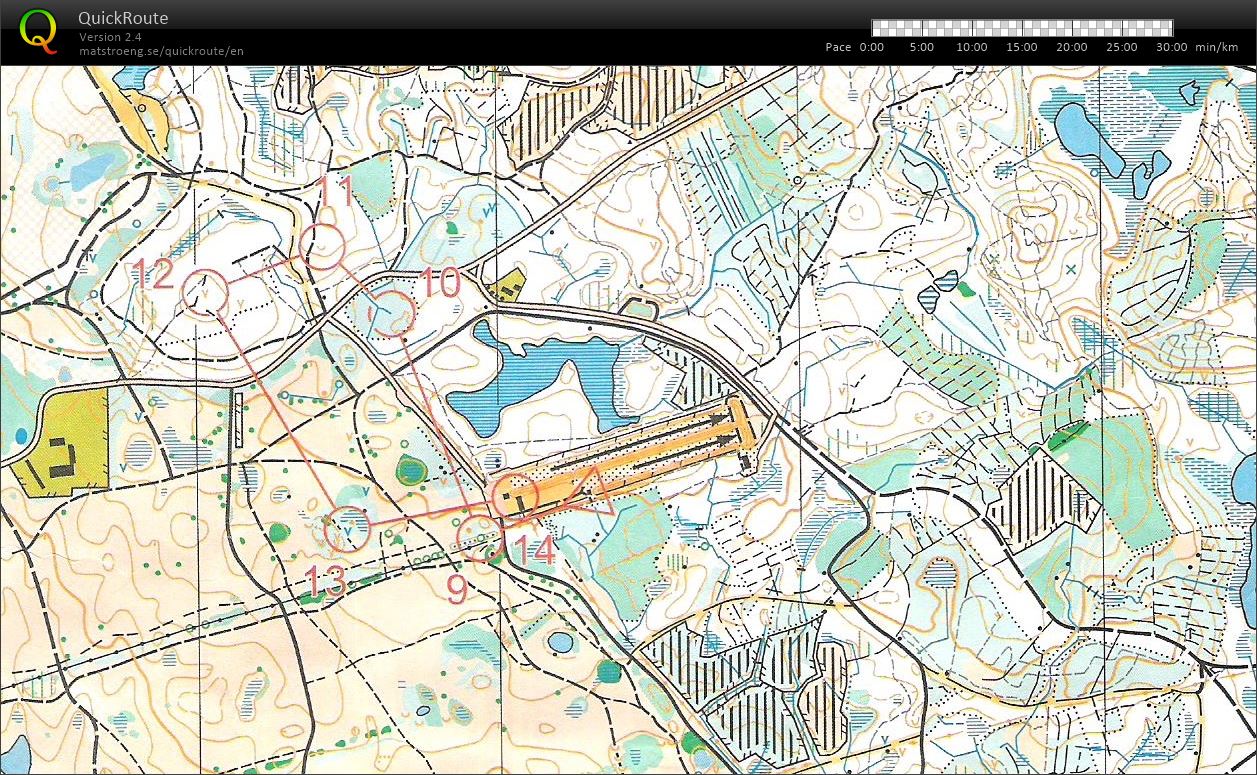Select the 30:00 pace value

1172,47
